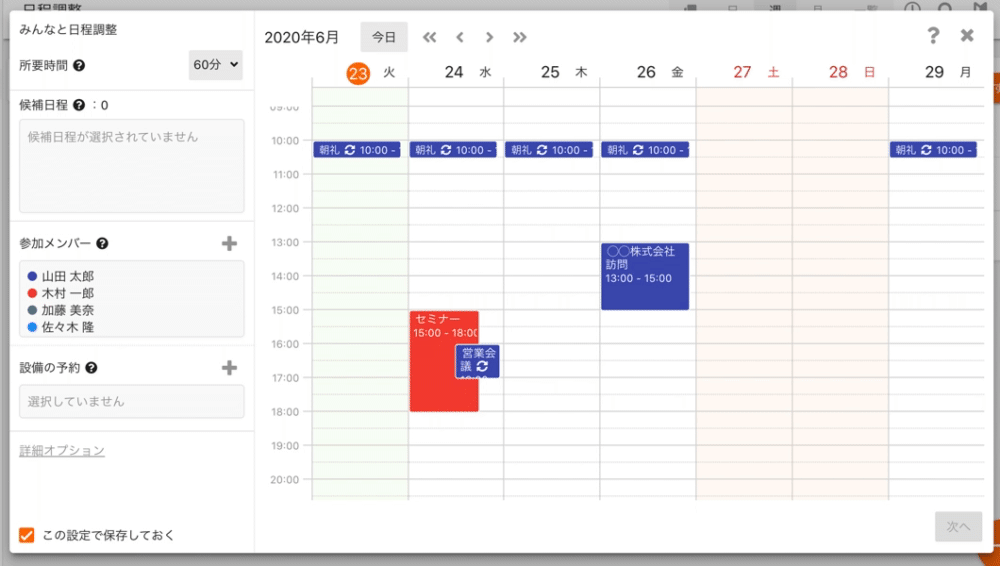Select member 佐々木 隆

(x=68, y=327)
